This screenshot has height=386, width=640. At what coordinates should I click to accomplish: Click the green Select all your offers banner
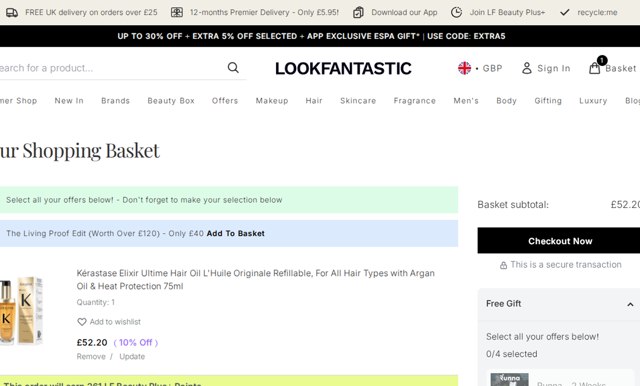pyautogui.click(x=229, y=200)
